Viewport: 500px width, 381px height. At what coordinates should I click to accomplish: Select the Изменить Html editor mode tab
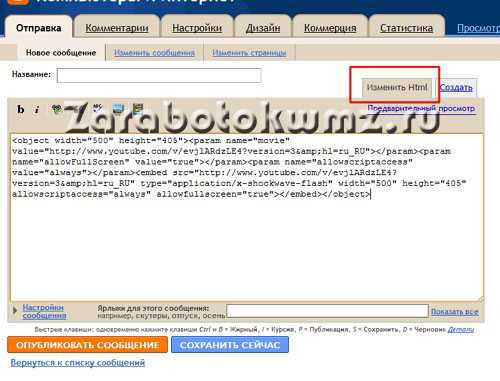tap(397, 88)
